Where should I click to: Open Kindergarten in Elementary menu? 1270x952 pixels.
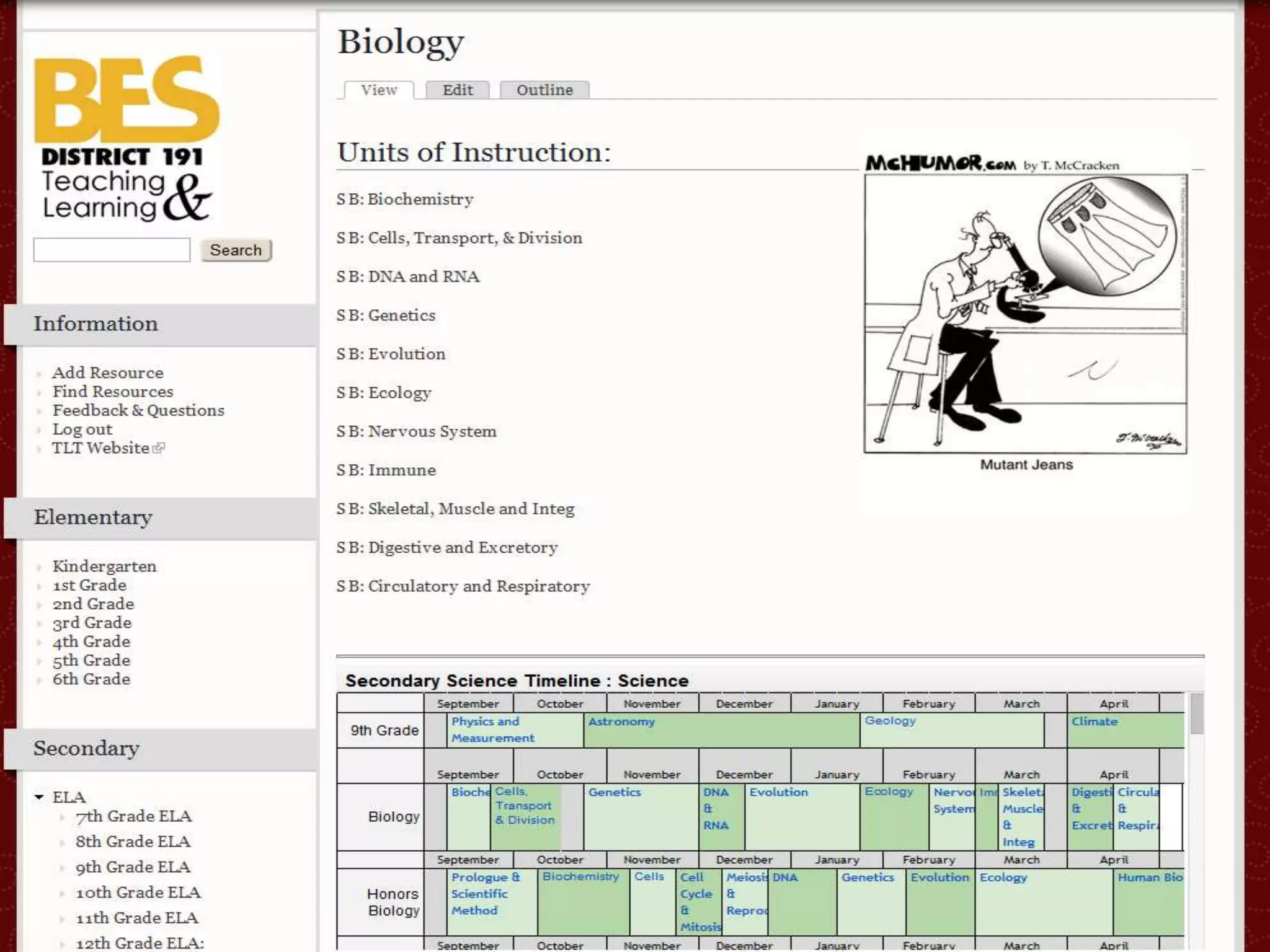(104, 566)
